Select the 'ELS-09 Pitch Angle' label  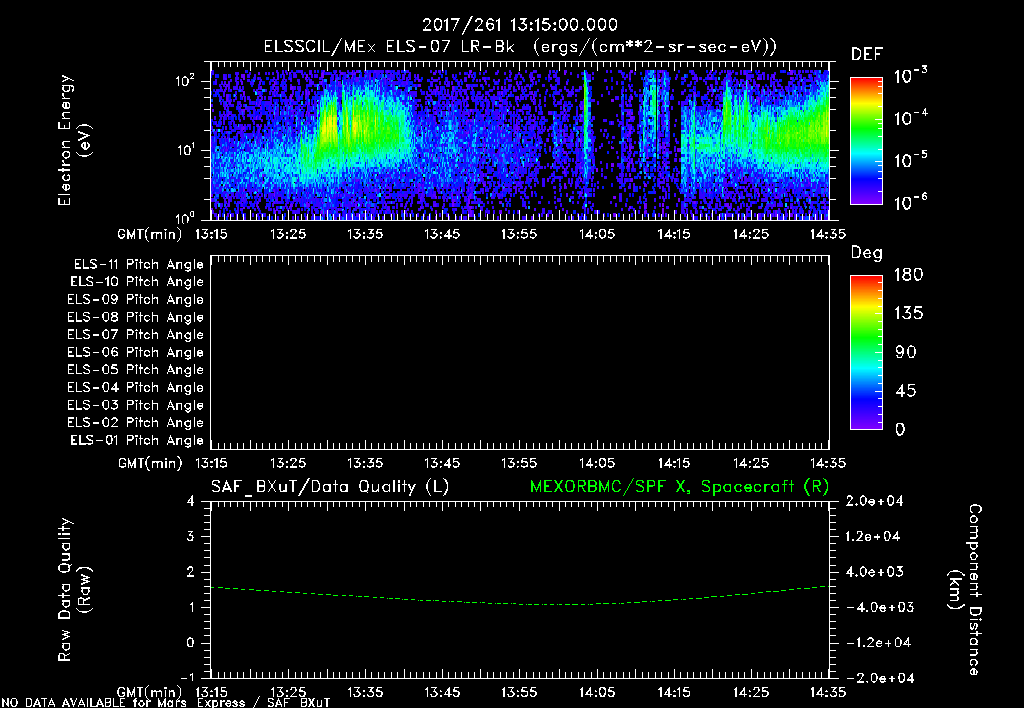tap(135, 300)
